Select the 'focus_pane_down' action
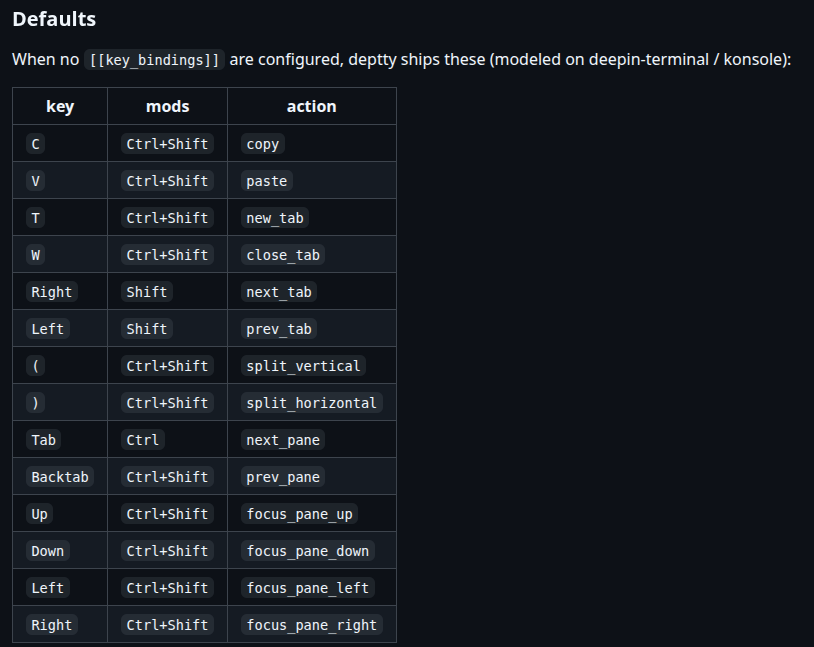 pos(308,551)
